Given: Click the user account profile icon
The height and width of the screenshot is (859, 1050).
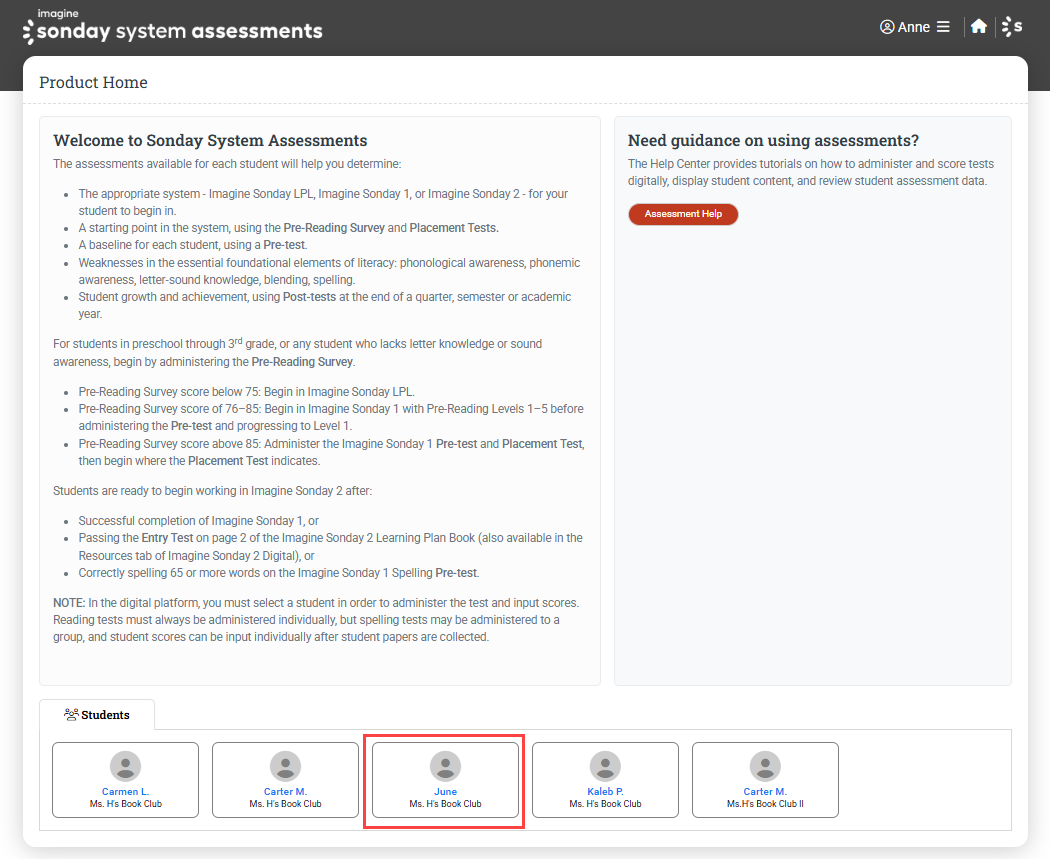Looking at the screenshot, I should pos(887,27).
